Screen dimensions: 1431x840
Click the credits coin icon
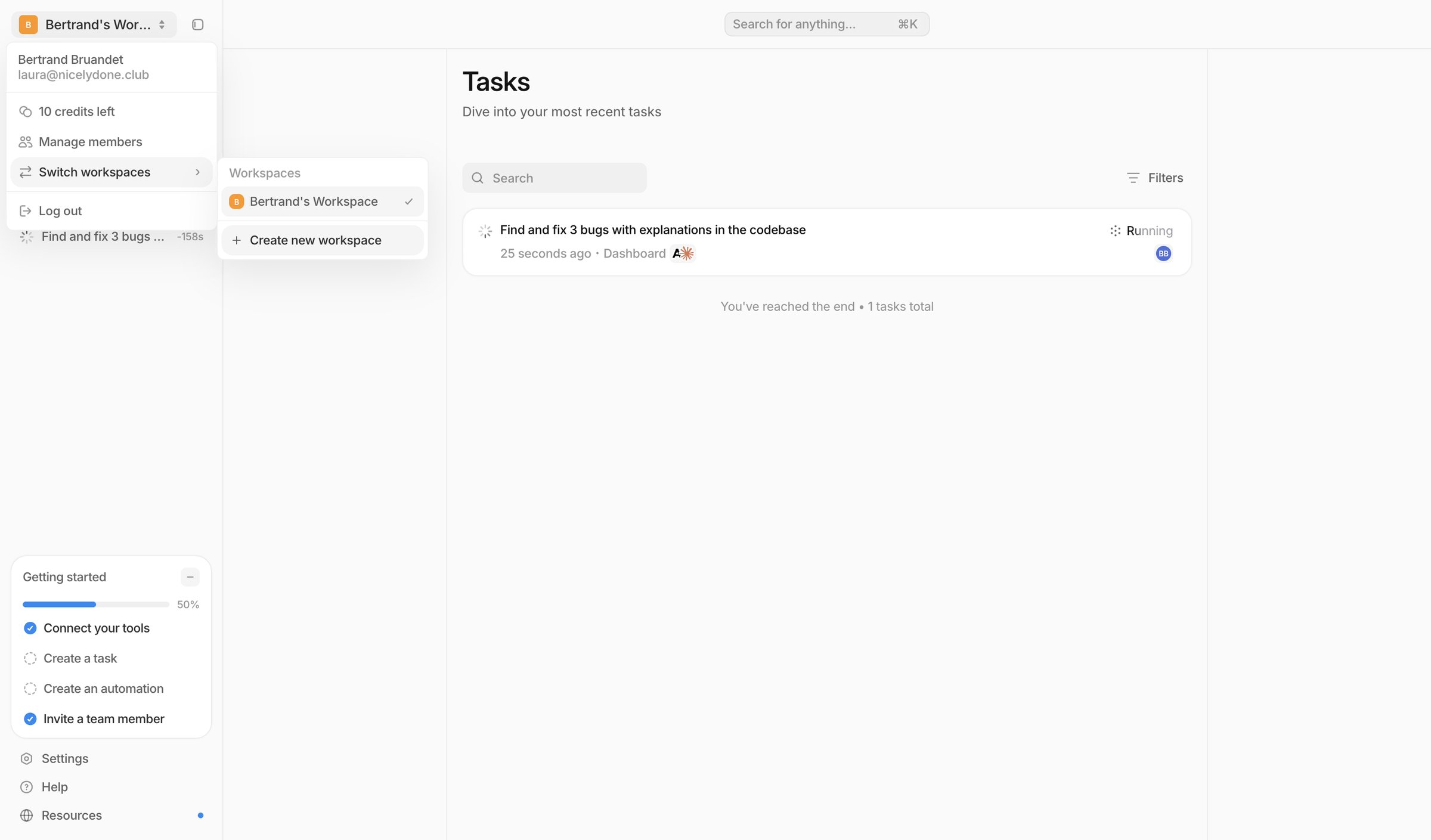click(x=25, y=111)
